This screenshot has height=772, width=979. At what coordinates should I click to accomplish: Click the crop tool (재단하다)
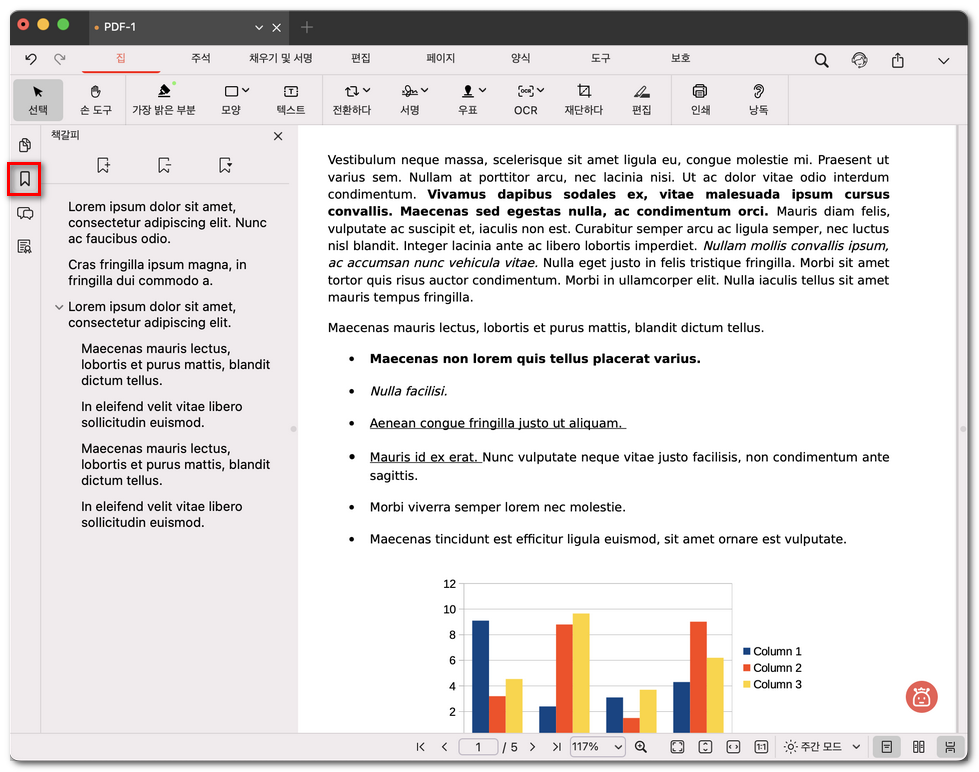point(583,99)
